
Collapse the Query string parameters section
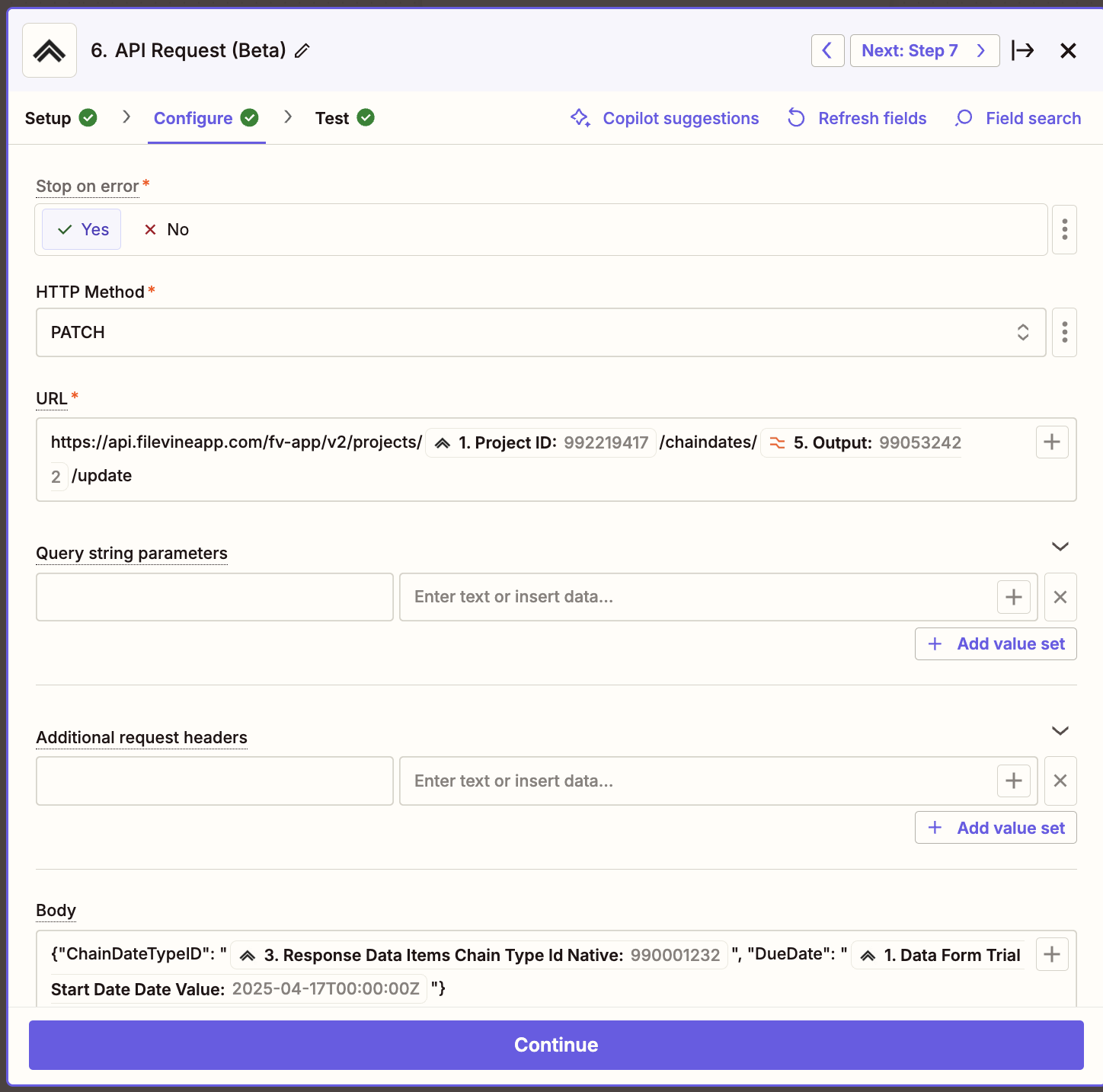[1060, 547]
